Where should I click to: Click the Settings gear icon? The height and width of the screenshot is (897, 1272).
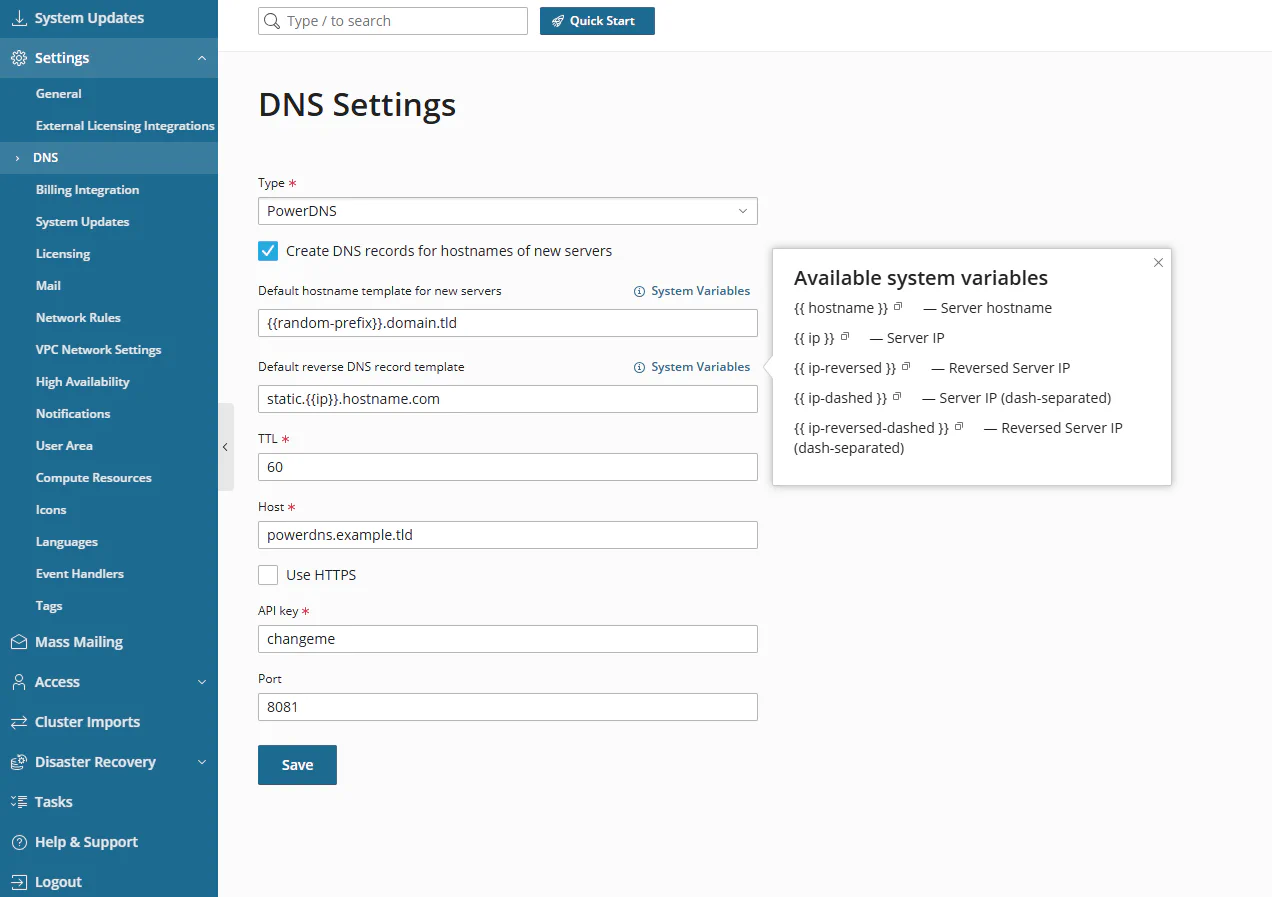point(19,58)
